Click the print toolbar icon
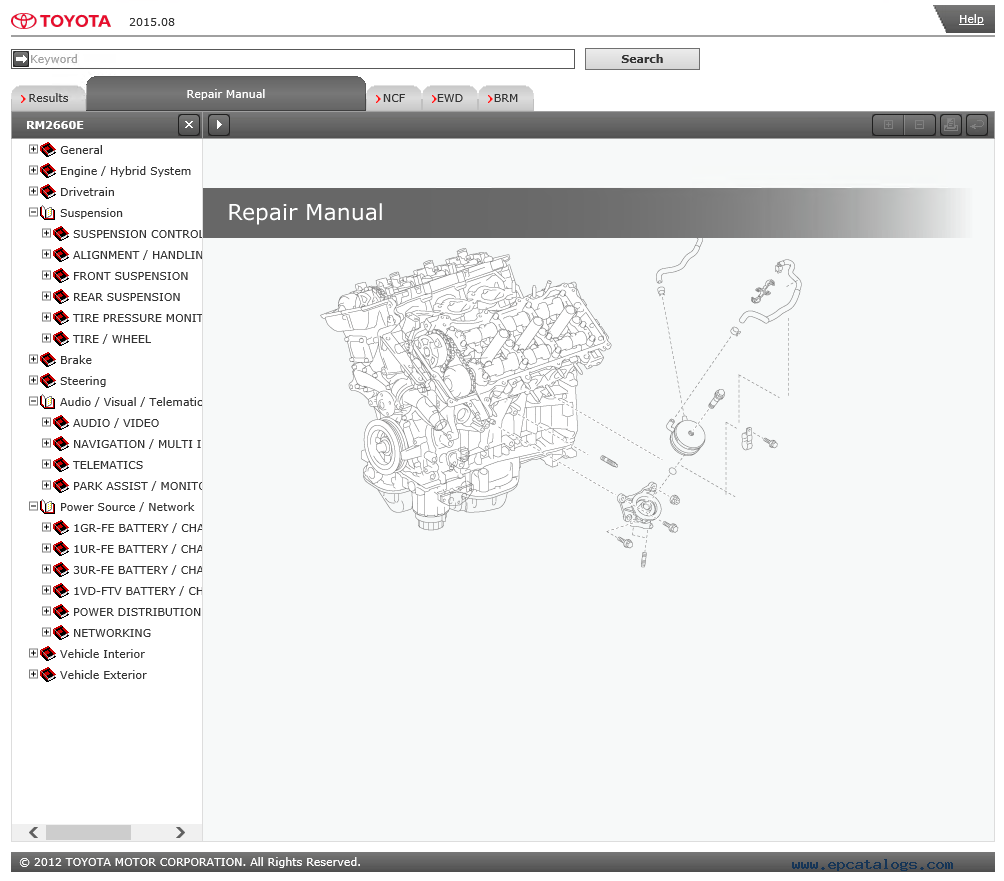Viewport: 1004px width, 881px height. click(x=951, y=125)
